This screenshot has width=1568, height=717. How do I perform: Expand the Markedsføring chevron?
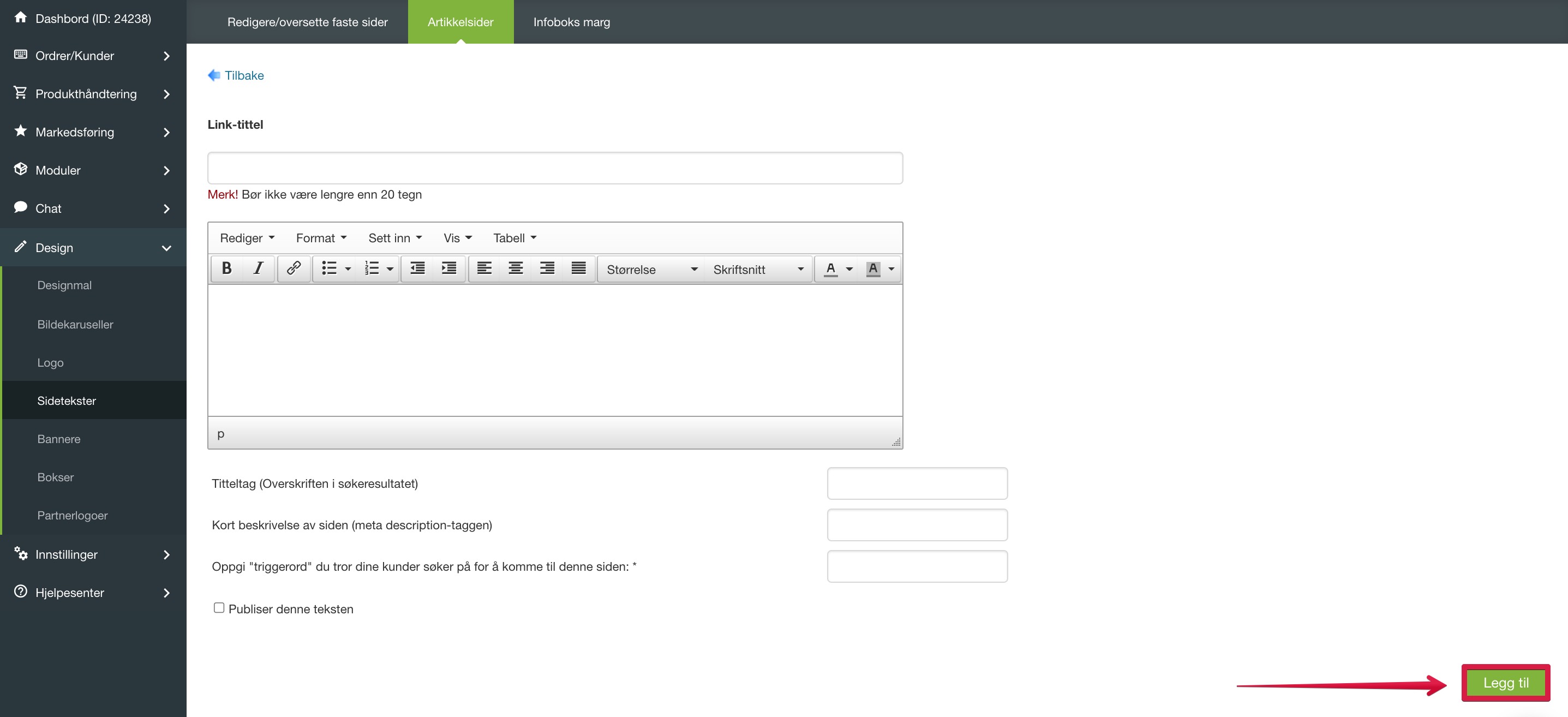coord(166,132)
